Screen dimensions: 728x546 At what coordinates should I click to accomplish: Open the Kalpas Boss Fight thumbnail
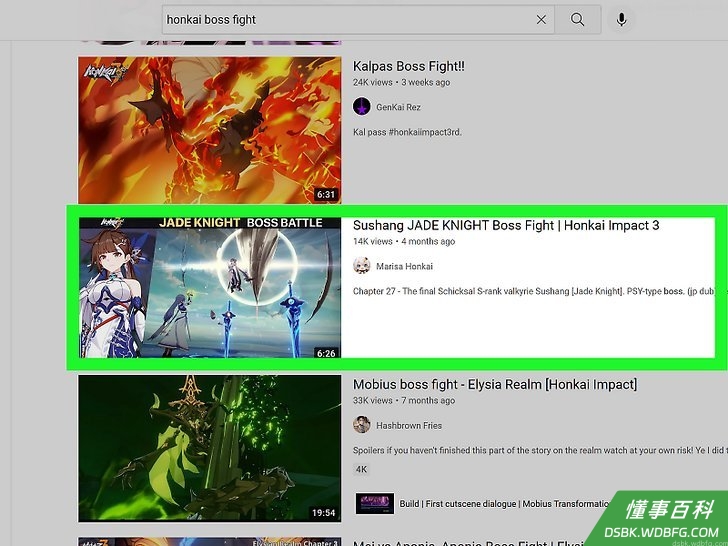(209, 130)
